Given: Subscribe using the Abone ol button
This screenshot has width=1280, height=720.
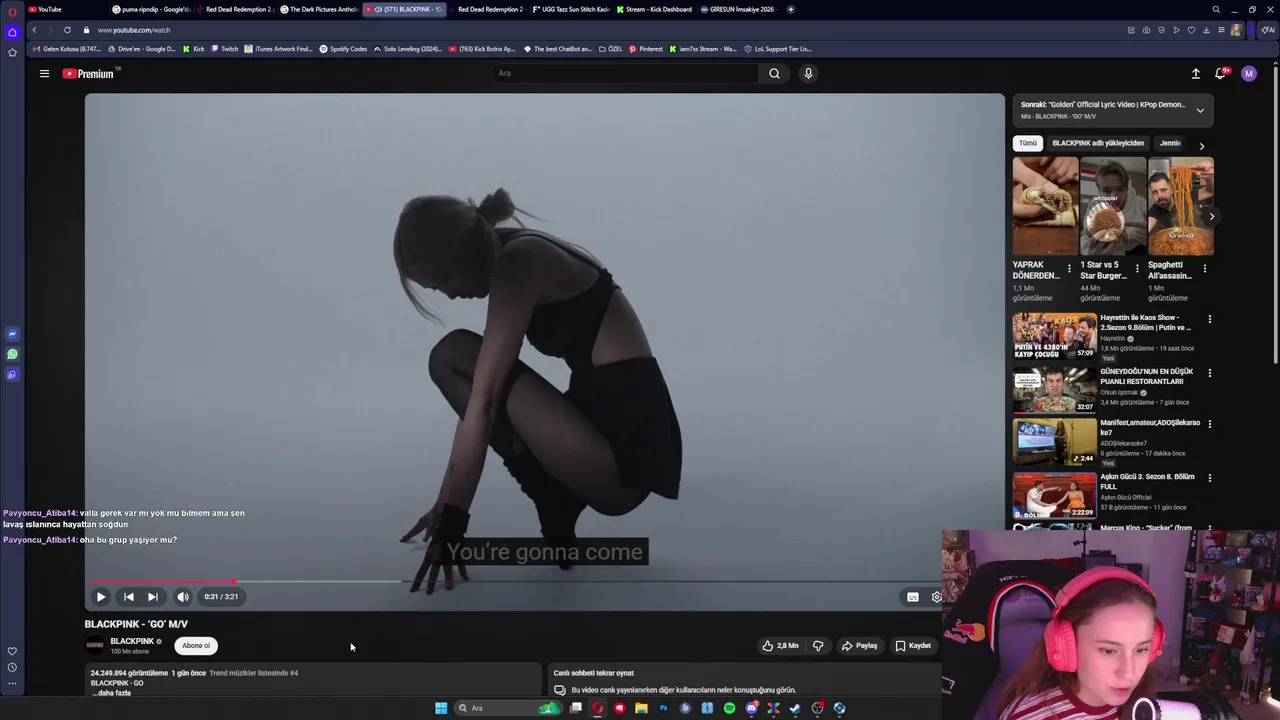Looking at the screenshot, I should [x=196, y=646].
